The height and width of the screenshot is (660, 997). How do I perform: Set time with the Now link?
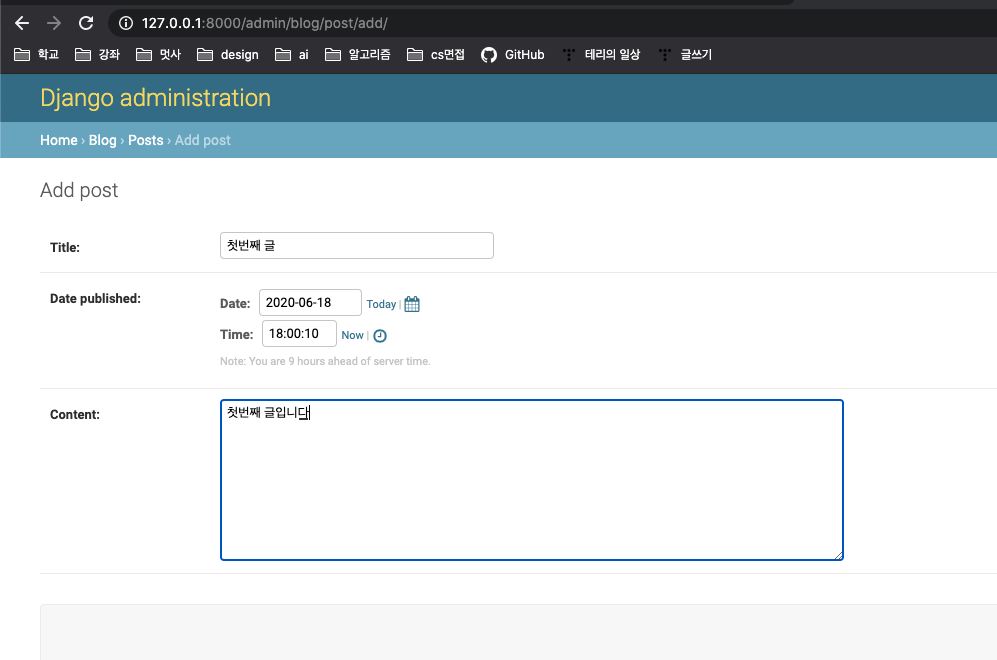[x=352, y=335]
